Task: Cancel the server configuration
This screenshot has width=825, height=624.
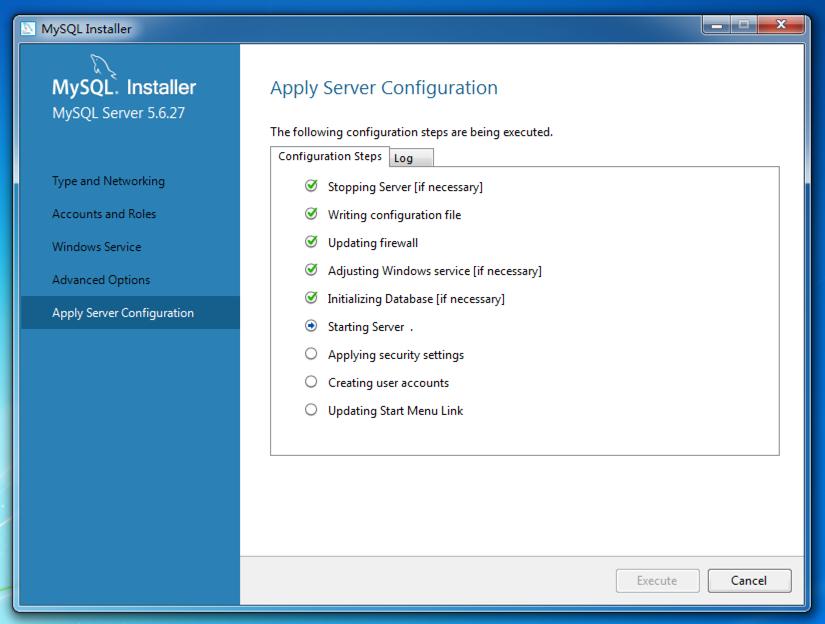Action: click(749, 581)
